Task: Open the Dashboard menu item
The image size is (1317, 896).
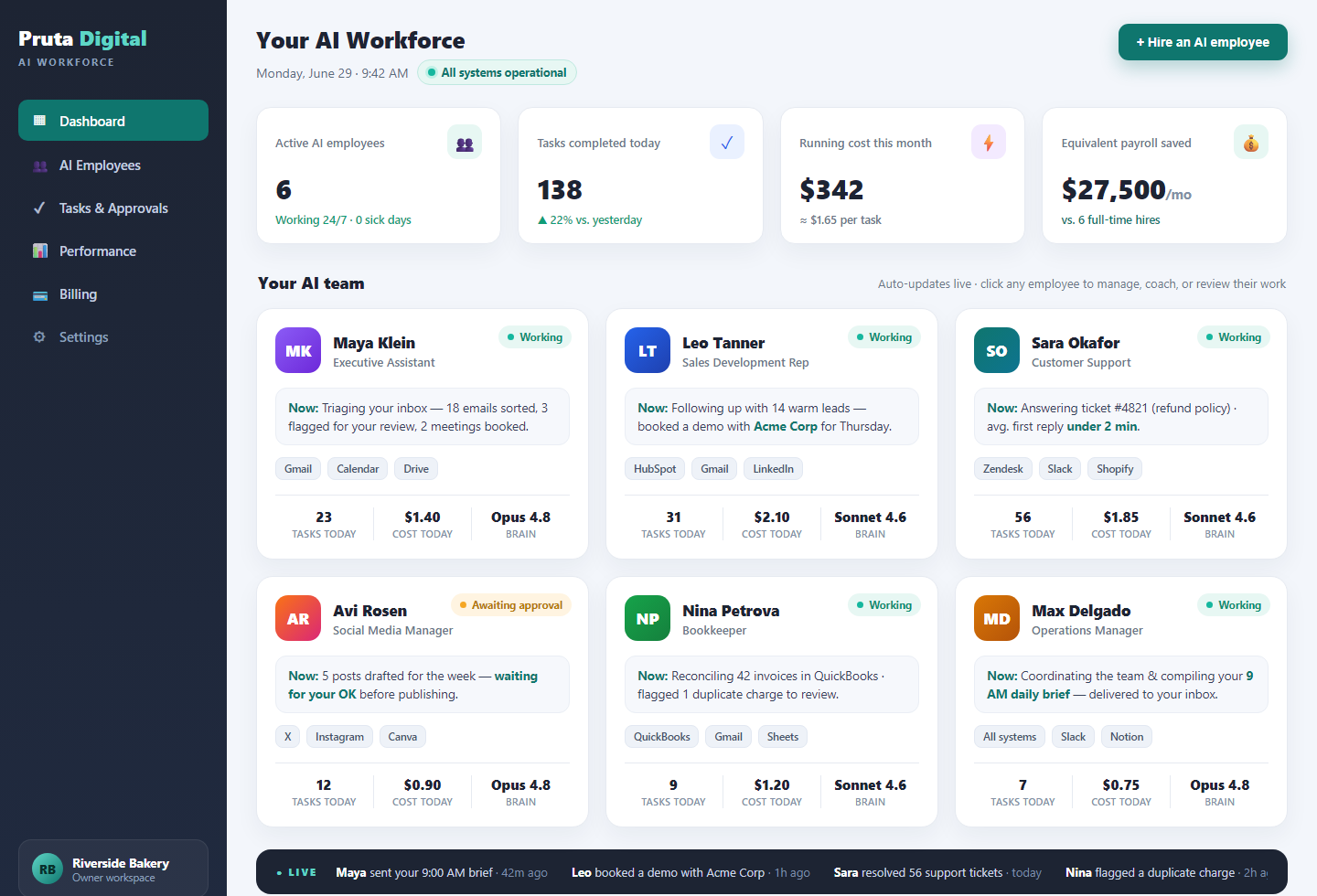Action: (x=113, y=121)
